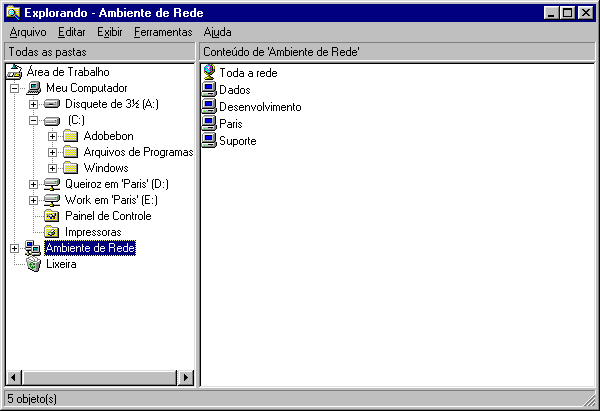600x411 pixels.
Task: Maximize the Explorando window
Action: point(567,13)
